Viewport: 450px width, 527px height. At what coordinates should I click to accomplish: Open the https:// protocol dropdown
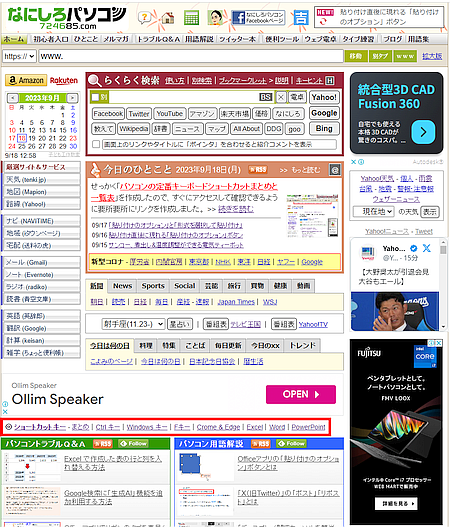point(19,56)
